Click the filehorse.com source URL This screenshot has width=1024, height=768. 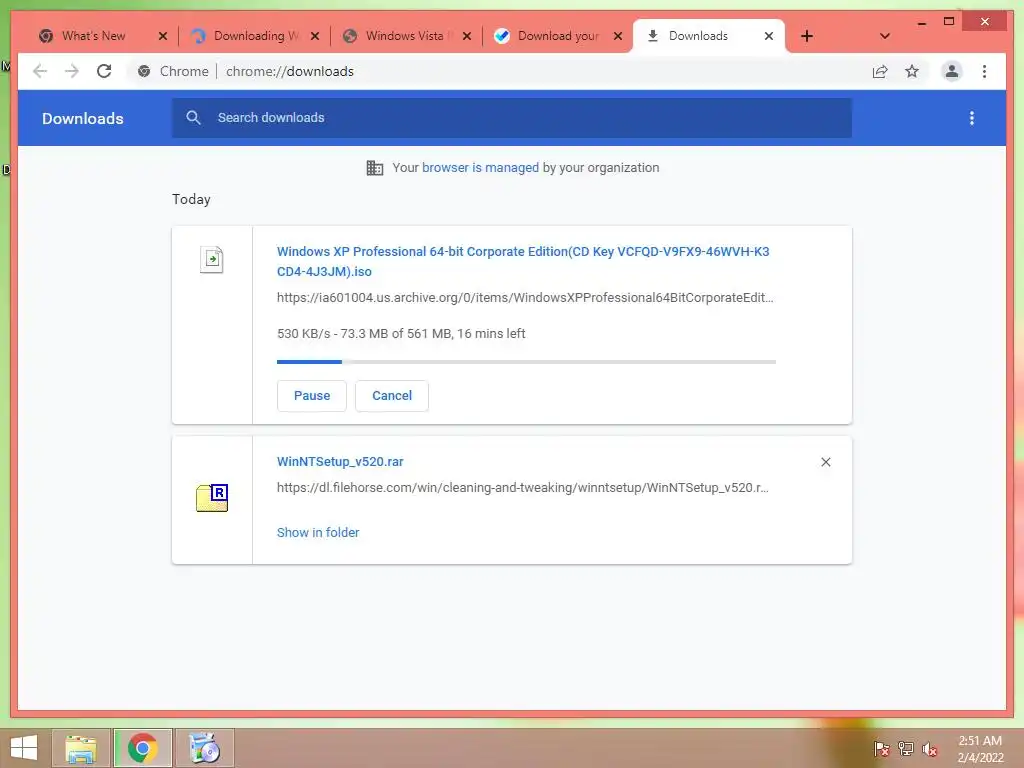tap(522, 487)
